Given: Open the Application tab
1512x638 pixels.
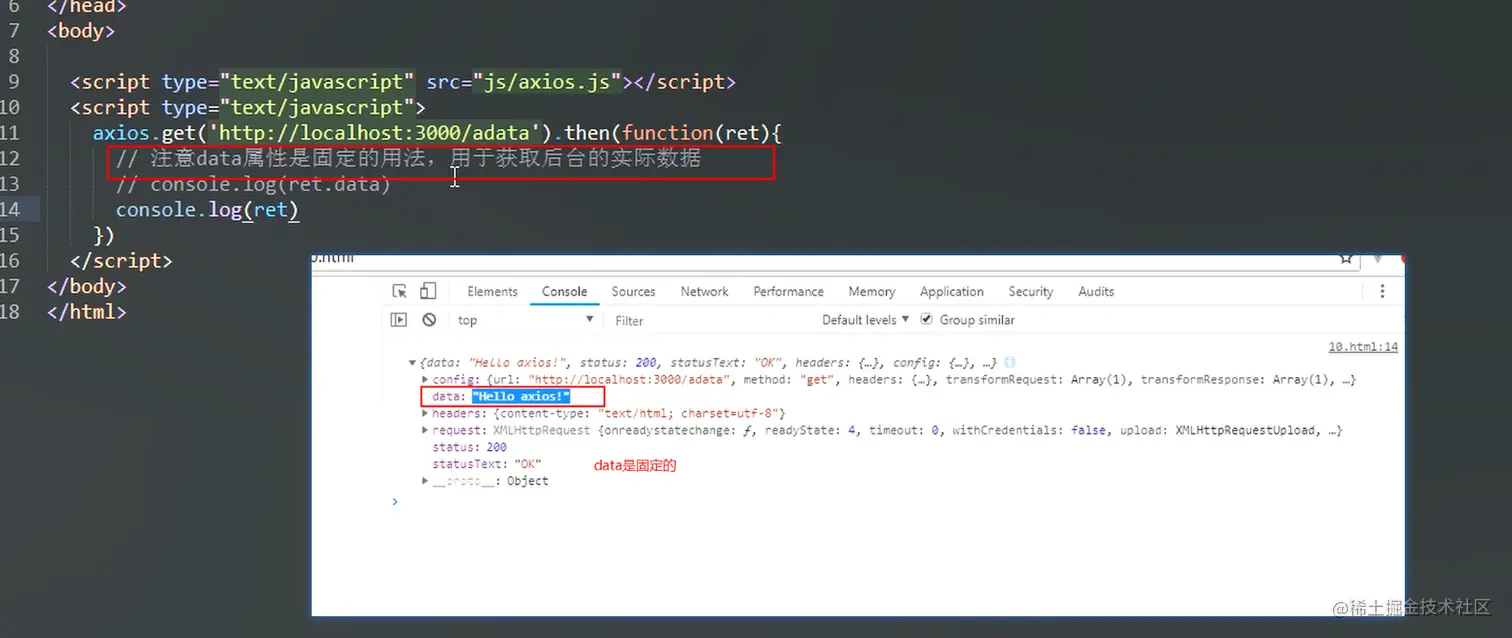Looking at the screenshot, I should tap(951, 291).
